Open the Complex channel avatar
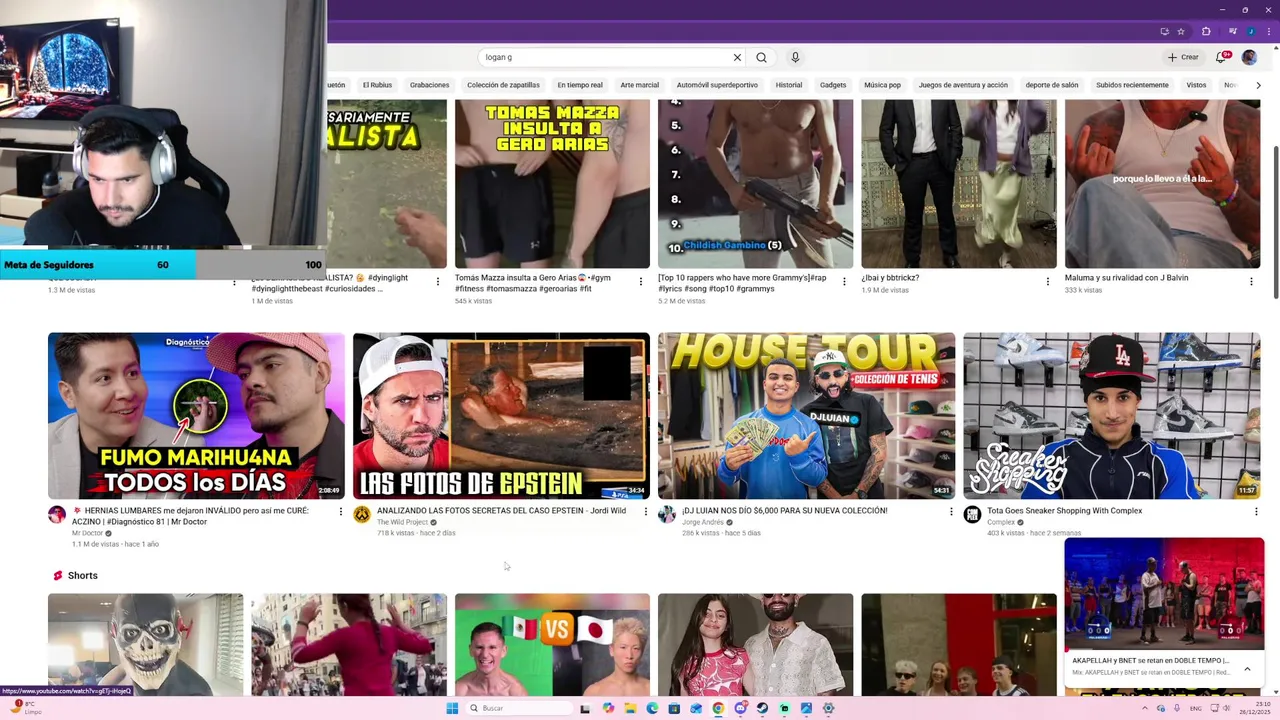The height and width of the screenshot is (720, 1280). 972,514
